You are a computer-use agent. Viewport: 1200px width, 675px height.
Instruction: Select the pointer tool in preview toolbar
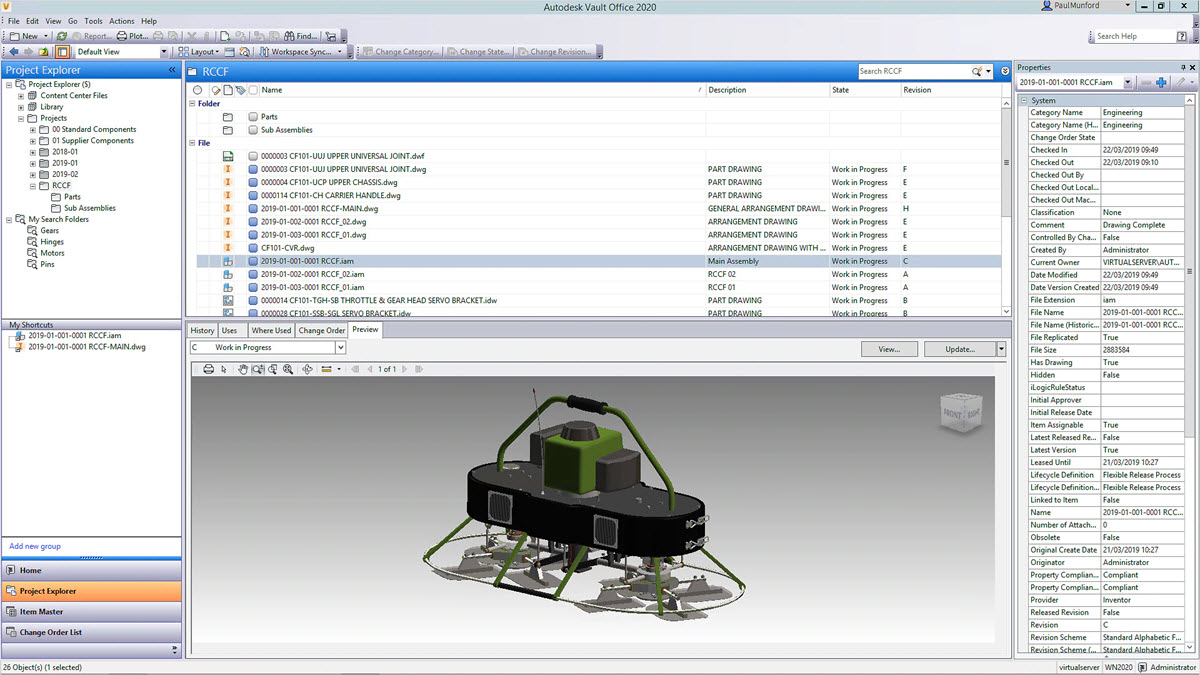[223, 369]
